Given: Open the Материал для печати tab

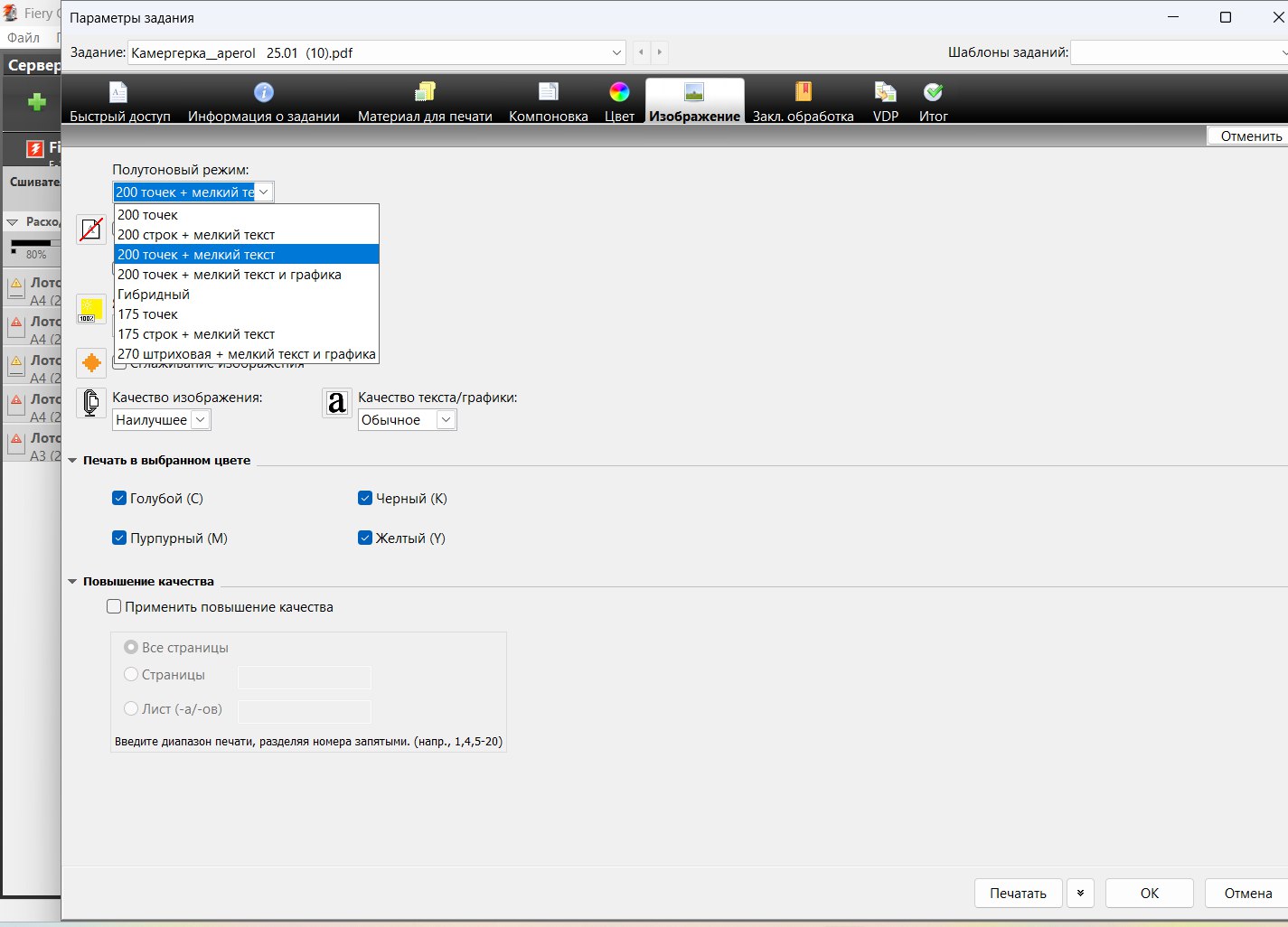Looking at the screenshot, I should coord(425,101).
